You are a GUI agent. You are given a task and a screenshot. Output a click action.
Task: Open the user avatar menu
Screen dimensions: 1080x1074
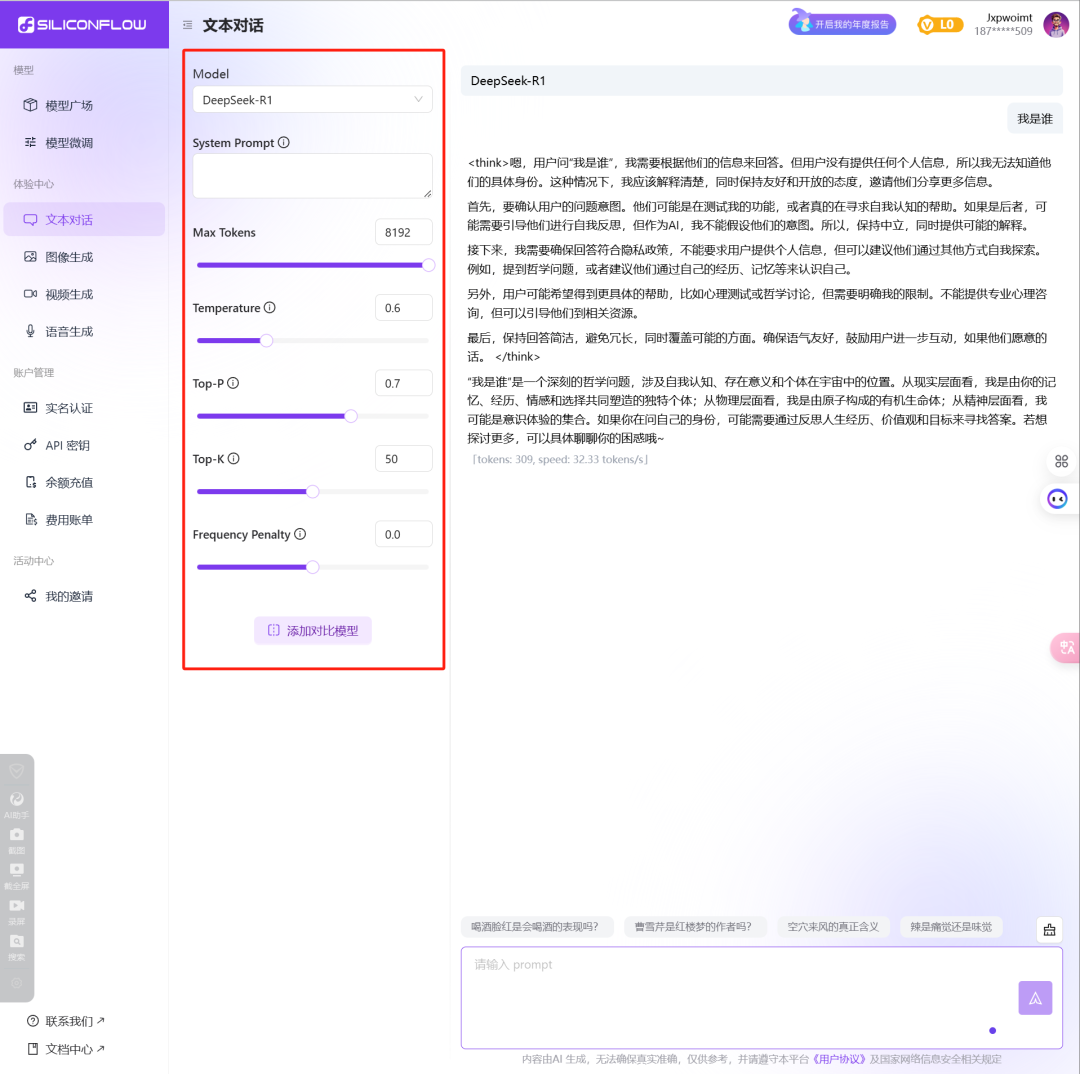pyautogui.click(x=1056, y=25)
